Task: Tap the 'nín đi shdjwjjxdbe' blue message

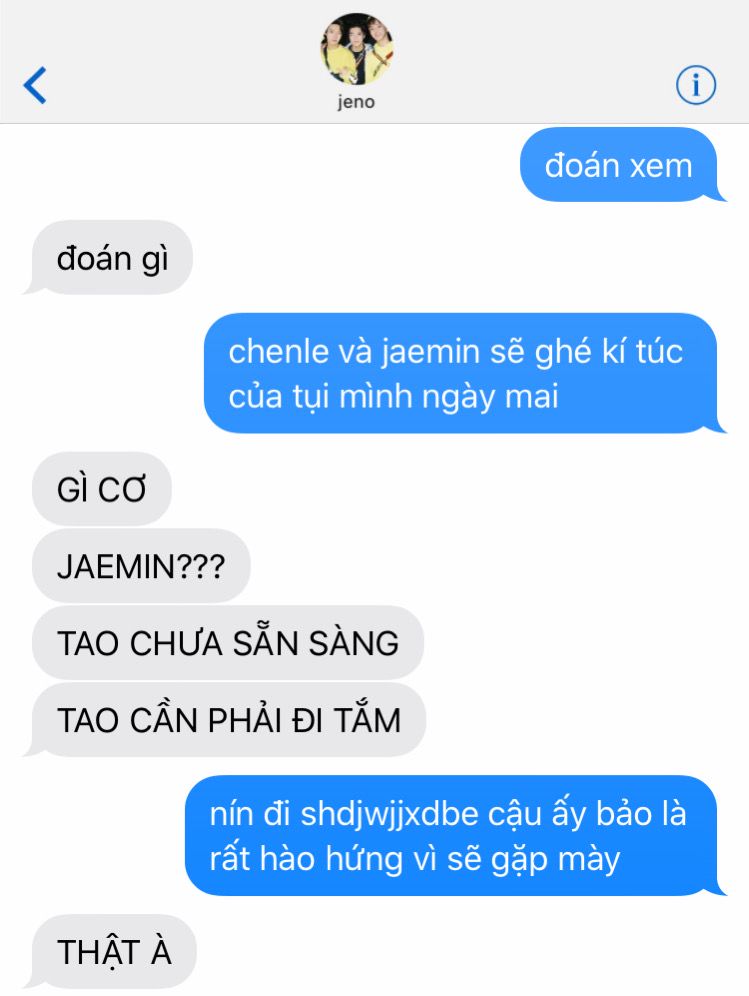Action: click(x=455, y=835)
